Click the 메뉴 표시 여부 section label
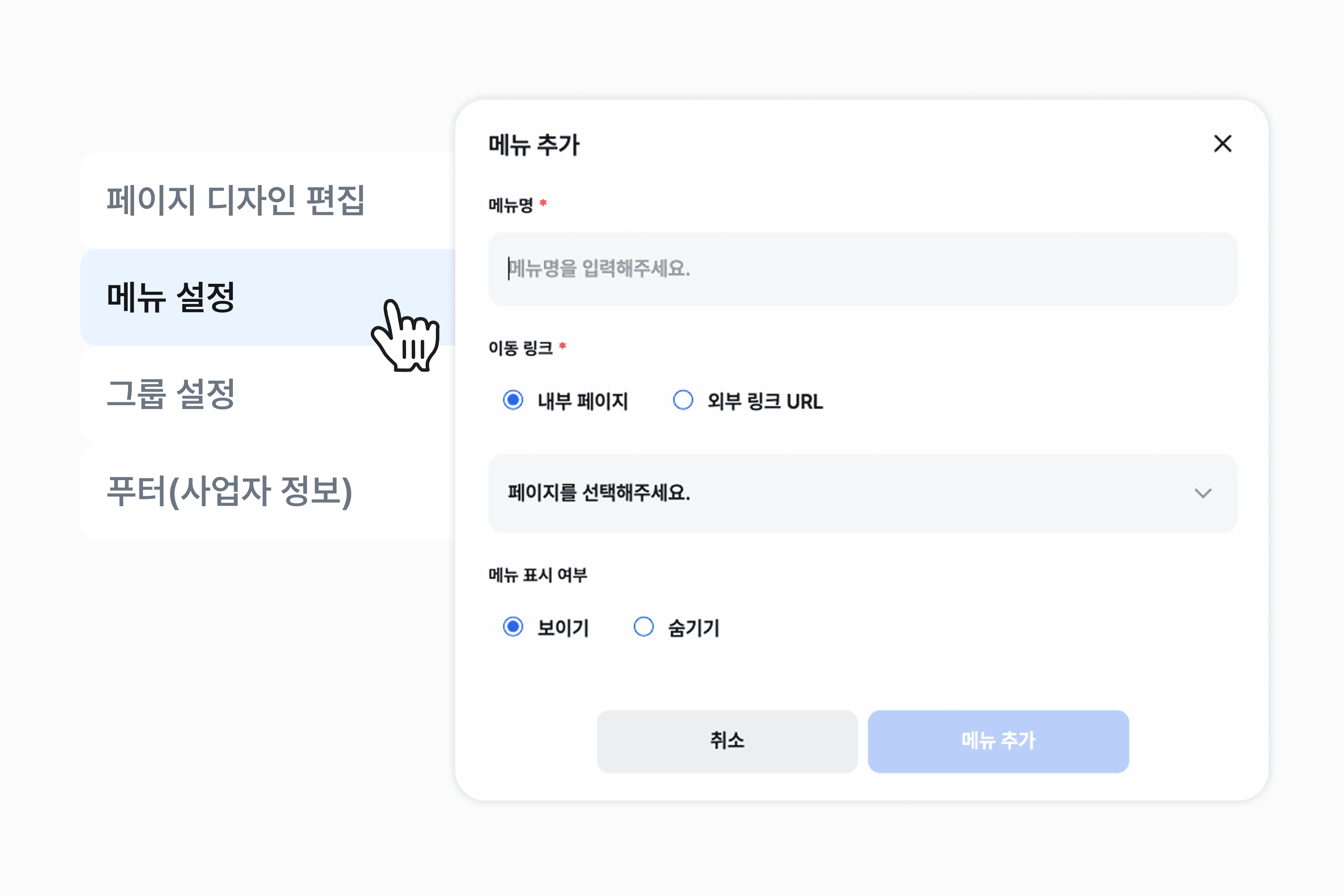 [538, 574]
